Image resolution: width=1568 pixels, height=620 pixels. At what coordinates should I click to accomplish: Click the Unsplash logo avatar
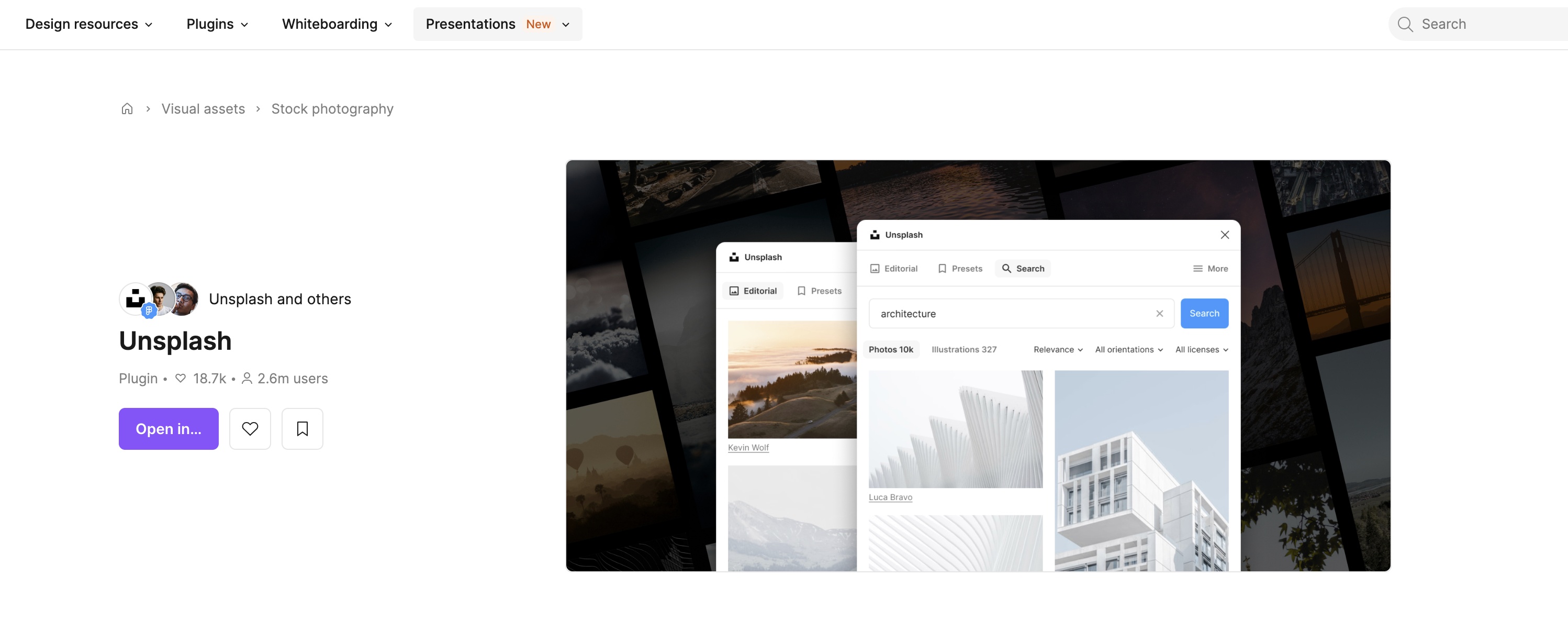pyautogui.click(x=135, y=298)
